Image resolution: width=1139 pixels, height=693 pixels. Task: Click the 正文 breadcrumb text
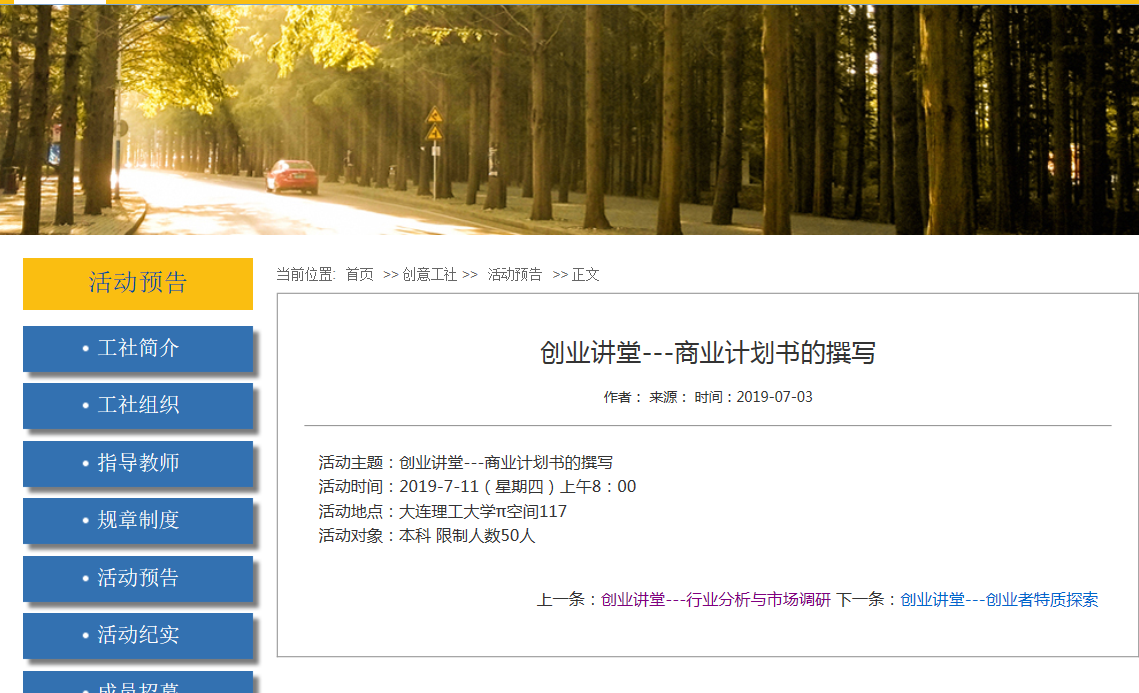(x=585, y=275)
